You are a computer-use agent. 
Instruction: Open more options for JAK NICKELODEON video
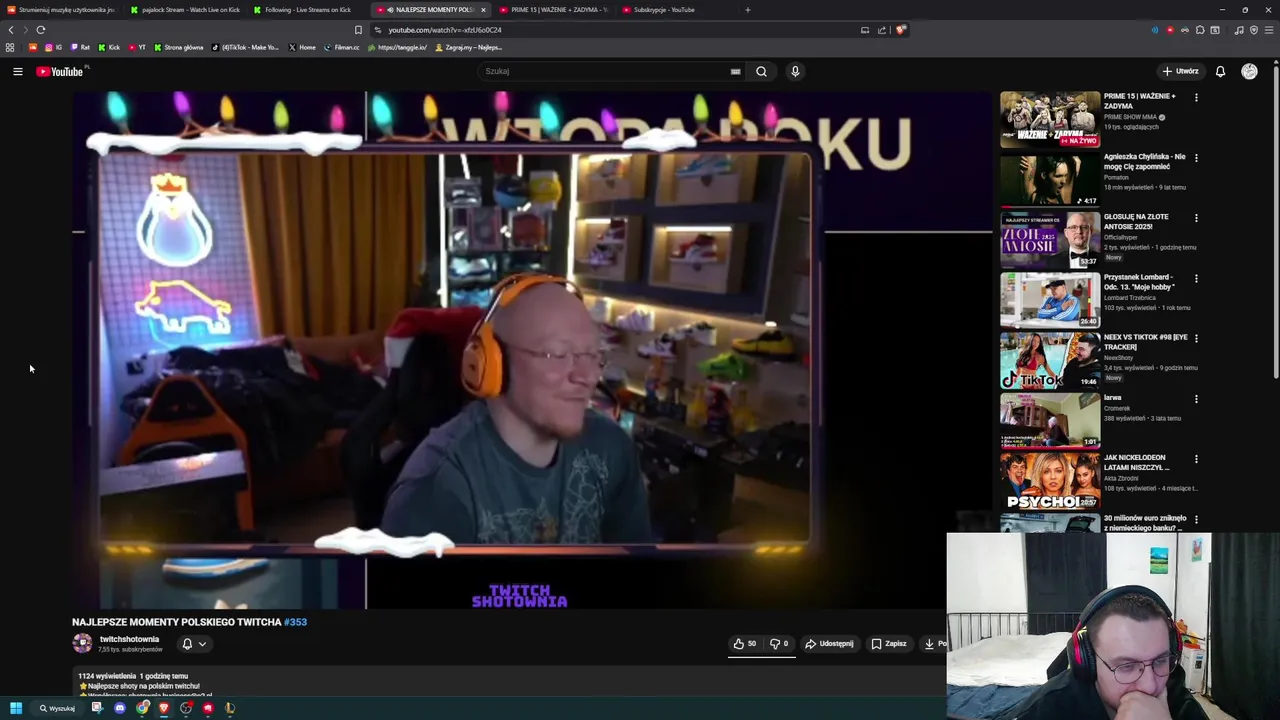(1196, 460)
